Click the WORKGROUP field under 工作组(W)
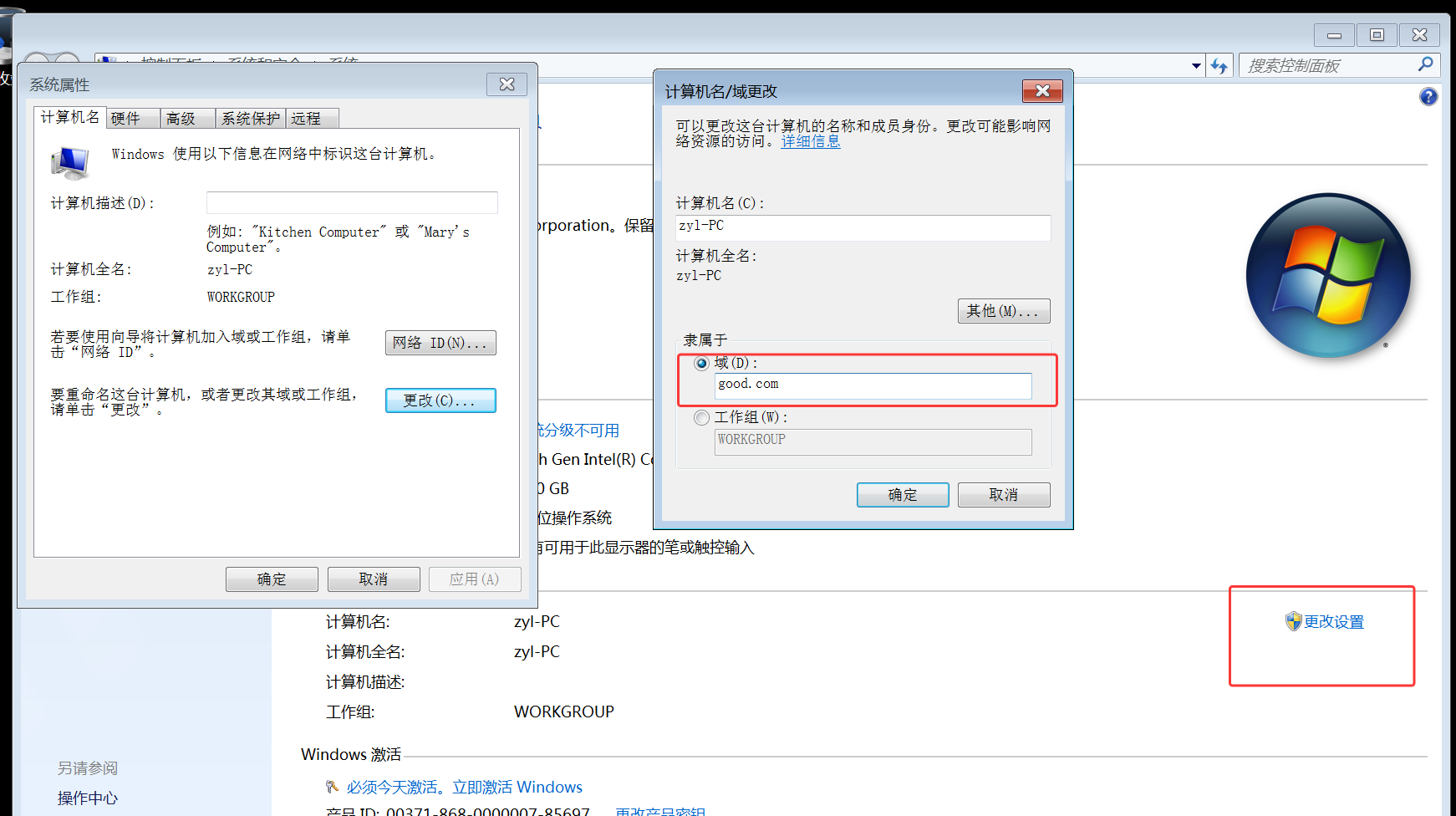1456x816 pixels. 873,441
